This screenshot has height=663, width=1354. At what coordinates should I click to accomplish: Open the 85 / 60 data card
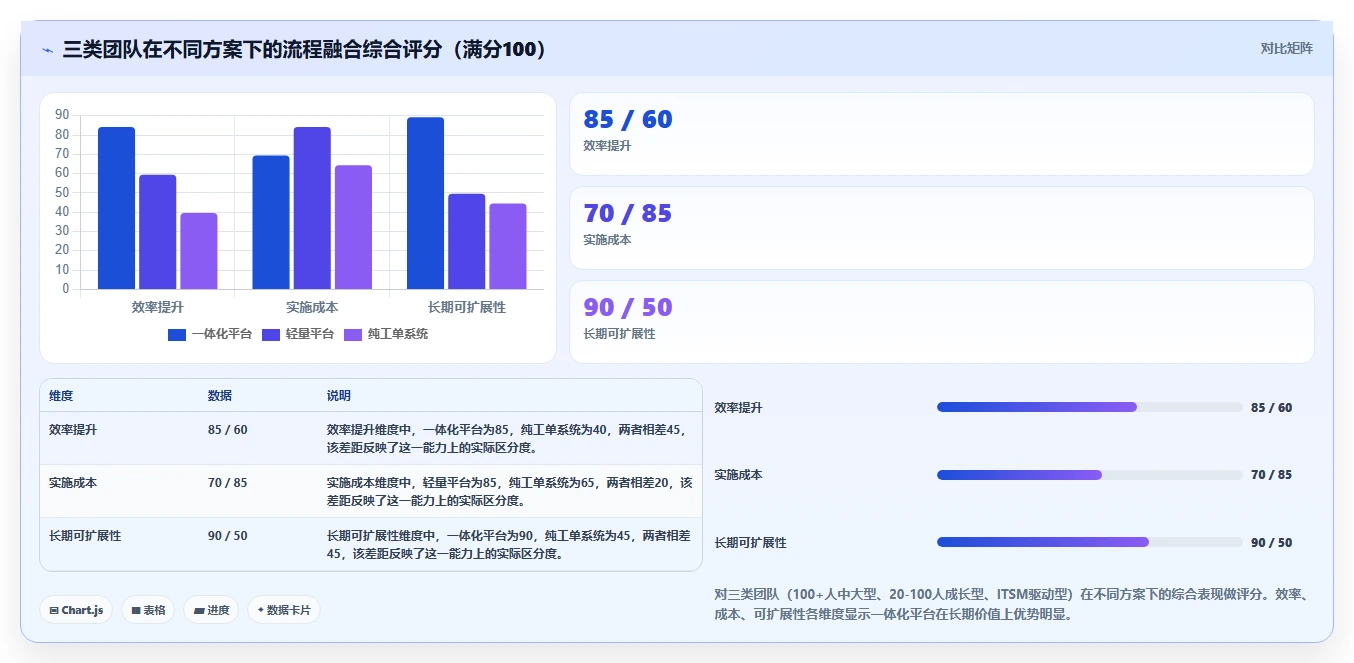(x=941, y=134)
